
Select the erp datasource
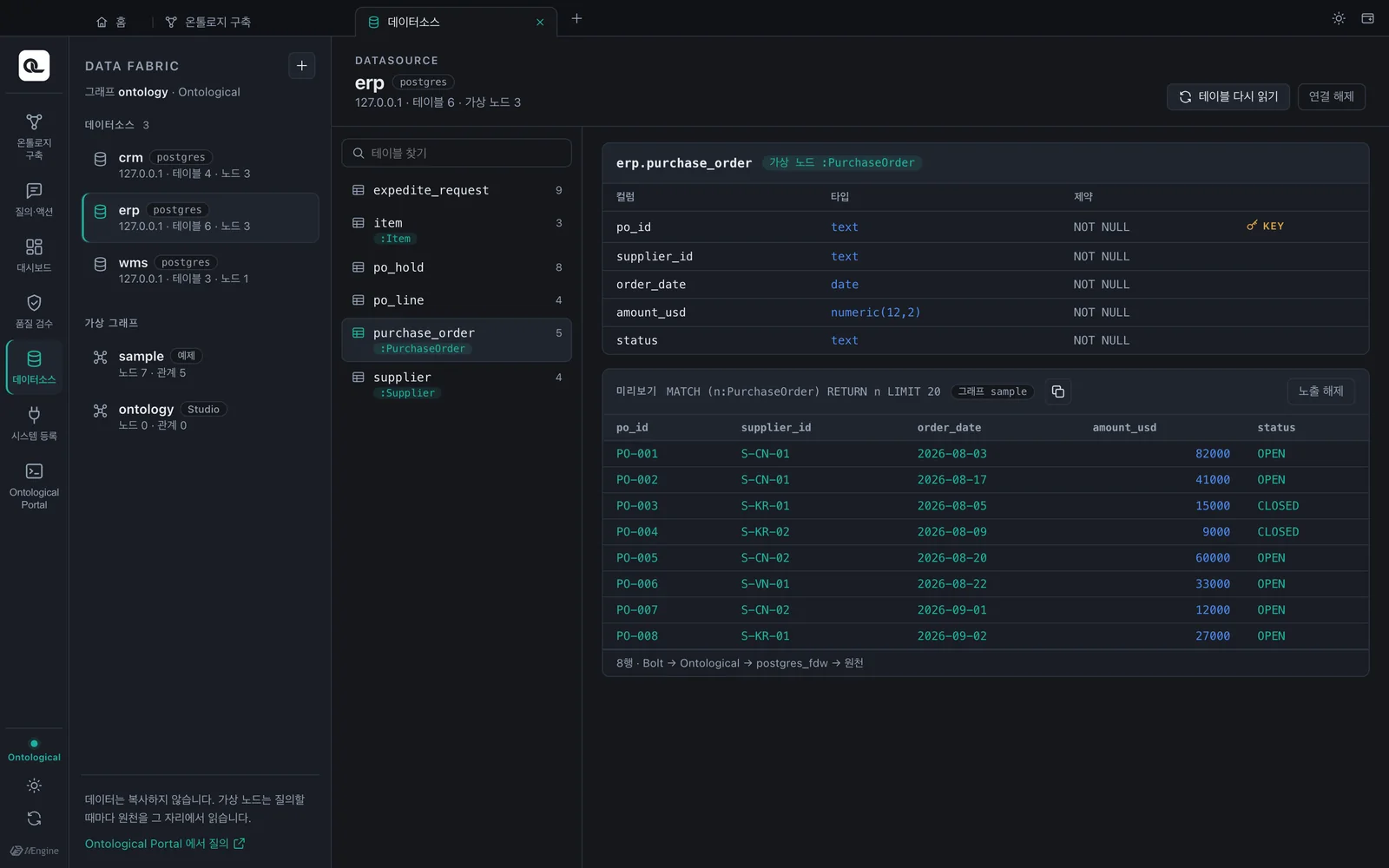pos(201,218)
